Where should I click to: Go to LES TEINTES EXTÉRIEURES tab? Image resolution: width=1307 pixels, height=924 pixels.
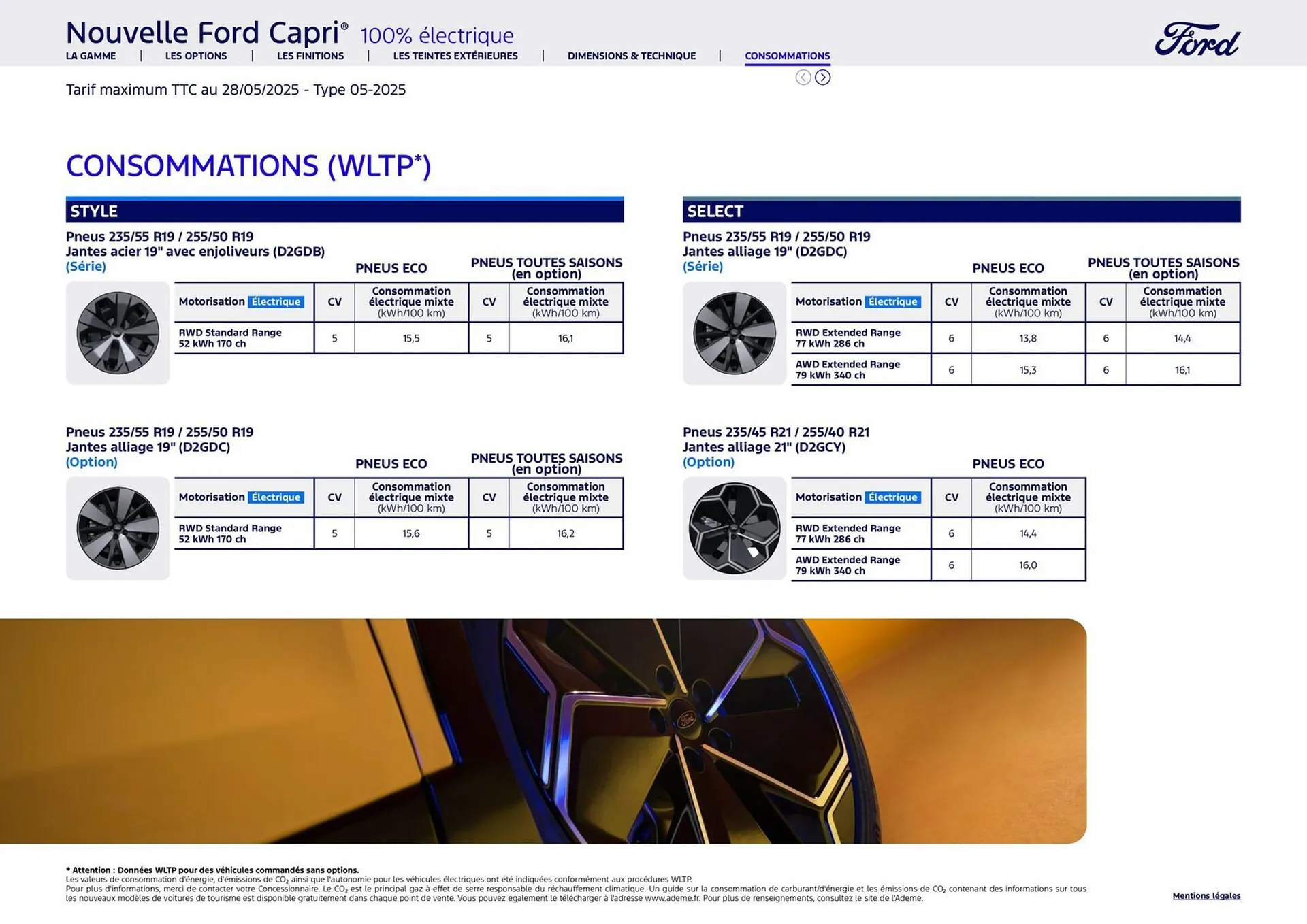[455, 56]
